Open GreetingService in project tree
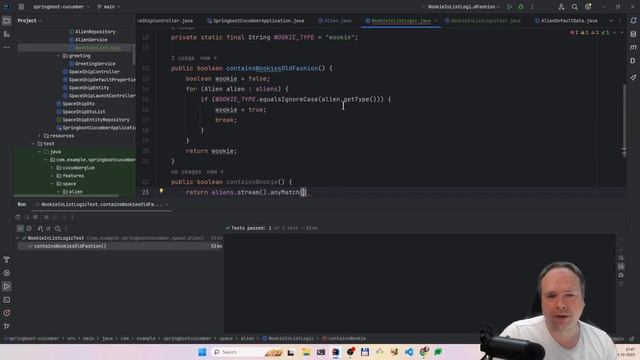The image size is (640, 360). [92, 64]
